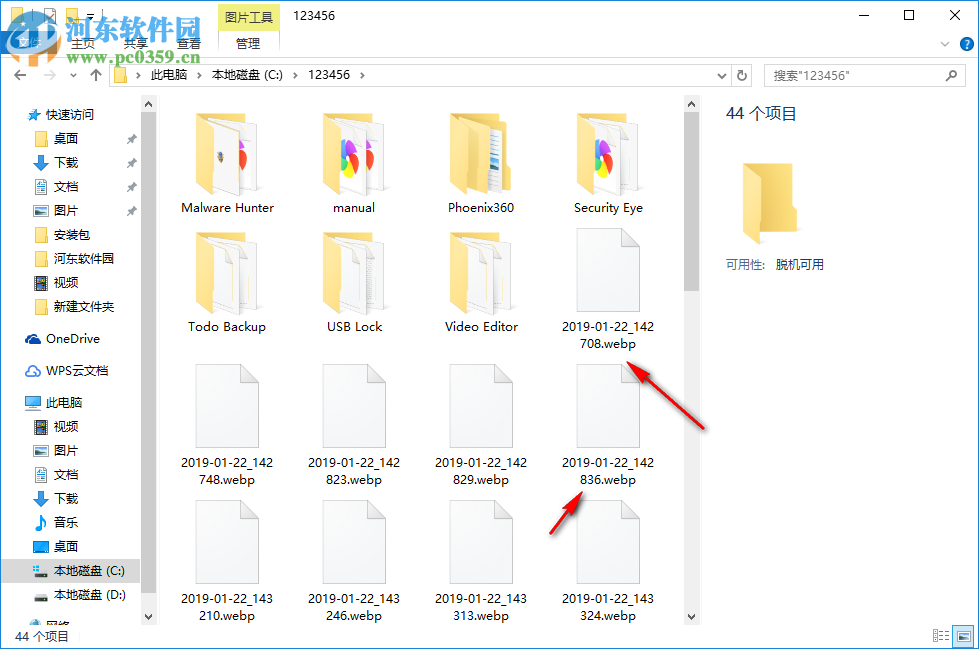This screenshot has width=979, height=649.
Task: Switch to the 查看 ribbon tab
Action: [x=189, y=43]
